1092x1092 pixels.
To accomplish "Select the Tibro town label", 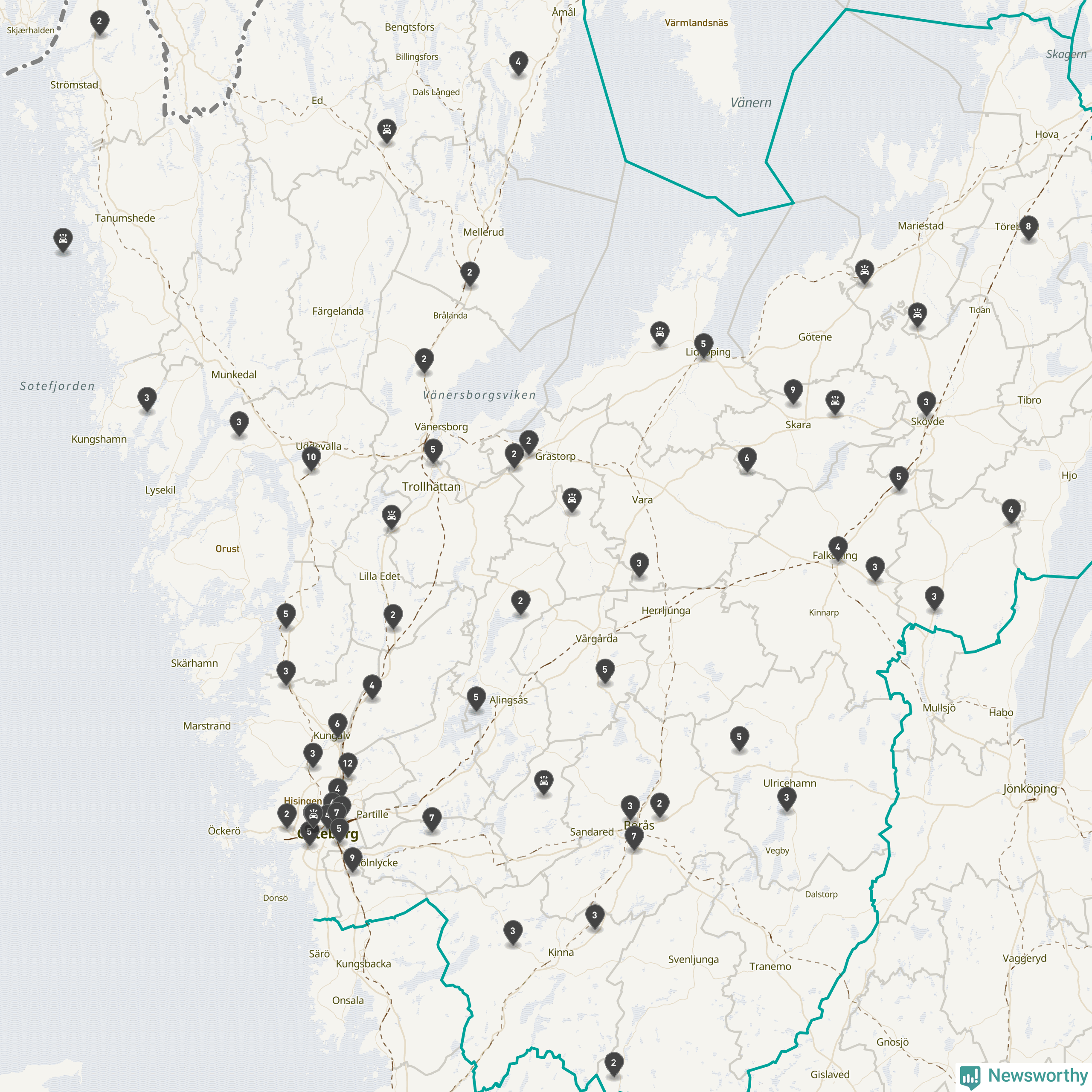I will (1029, 400).
